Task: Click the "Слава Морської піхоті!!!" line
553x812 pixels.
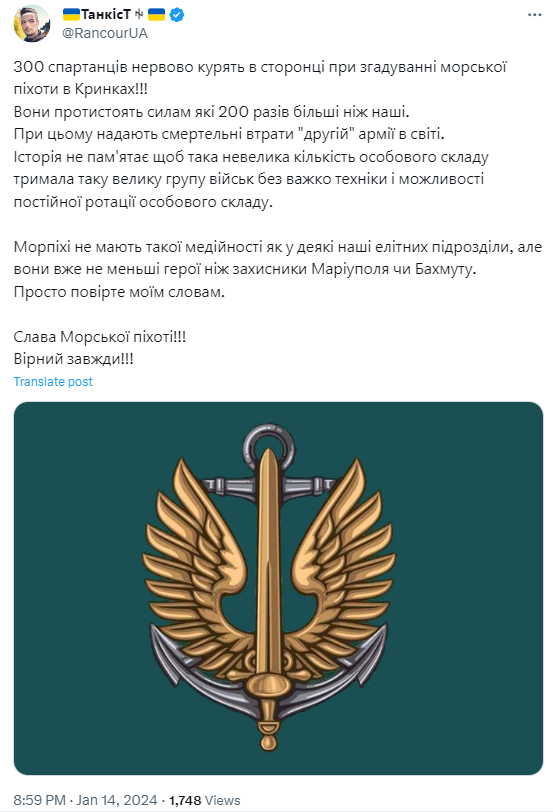Action: point(100,337)
